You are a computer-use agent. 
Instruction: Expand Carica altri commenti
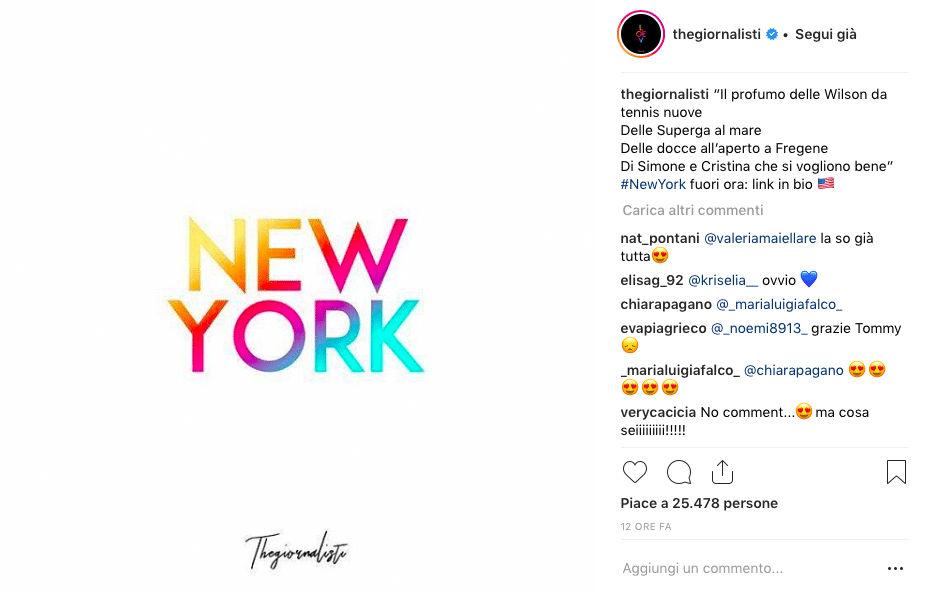coord(692,210)
